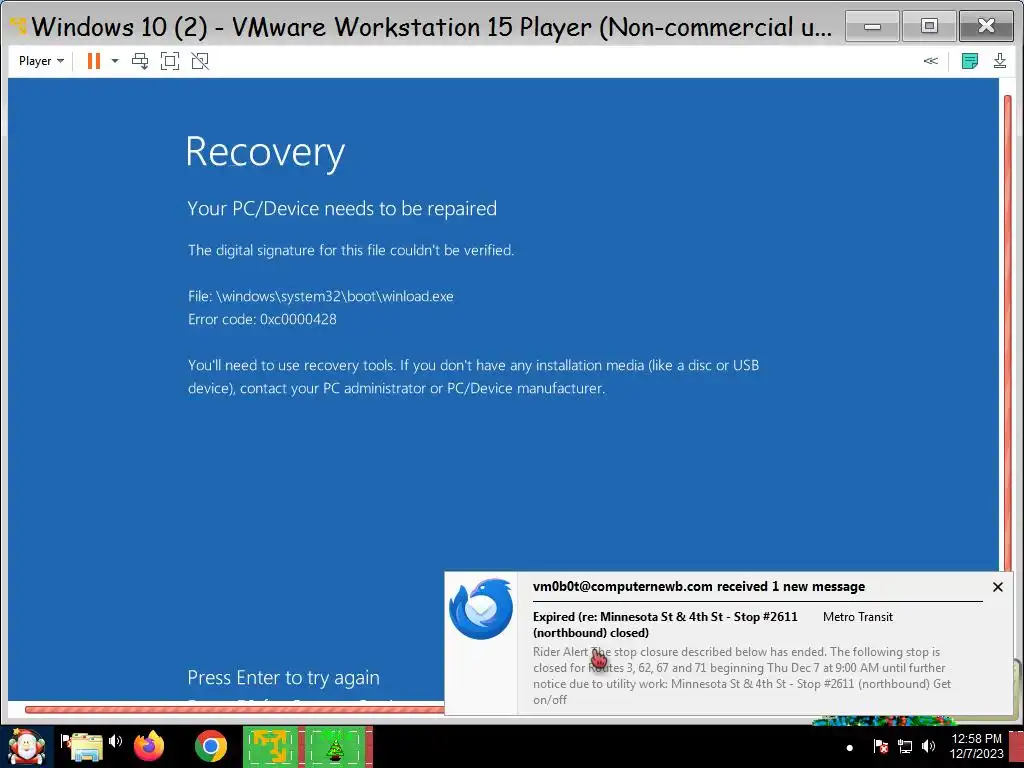
Task: Collapse toolbar with double-chevron icon
Action: (931, 61)
